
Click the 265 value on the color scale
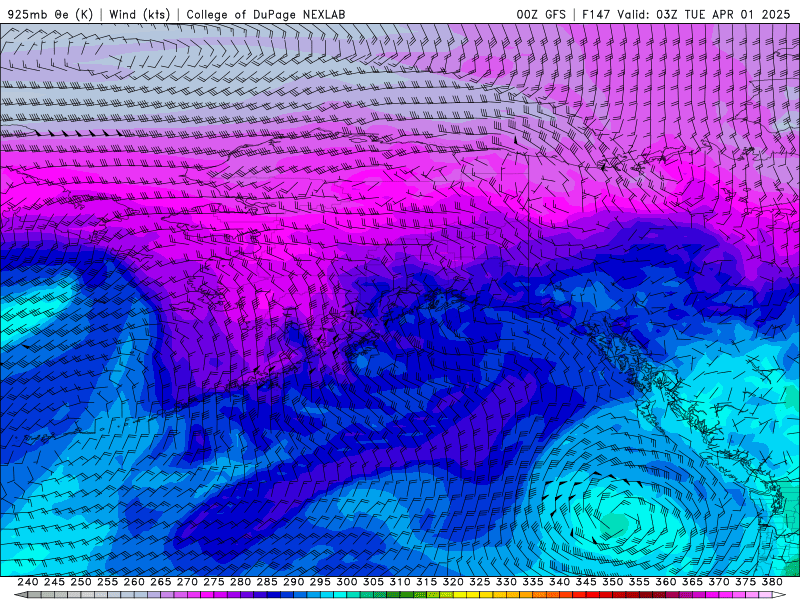pyautogui.click(x=160, y=582)
